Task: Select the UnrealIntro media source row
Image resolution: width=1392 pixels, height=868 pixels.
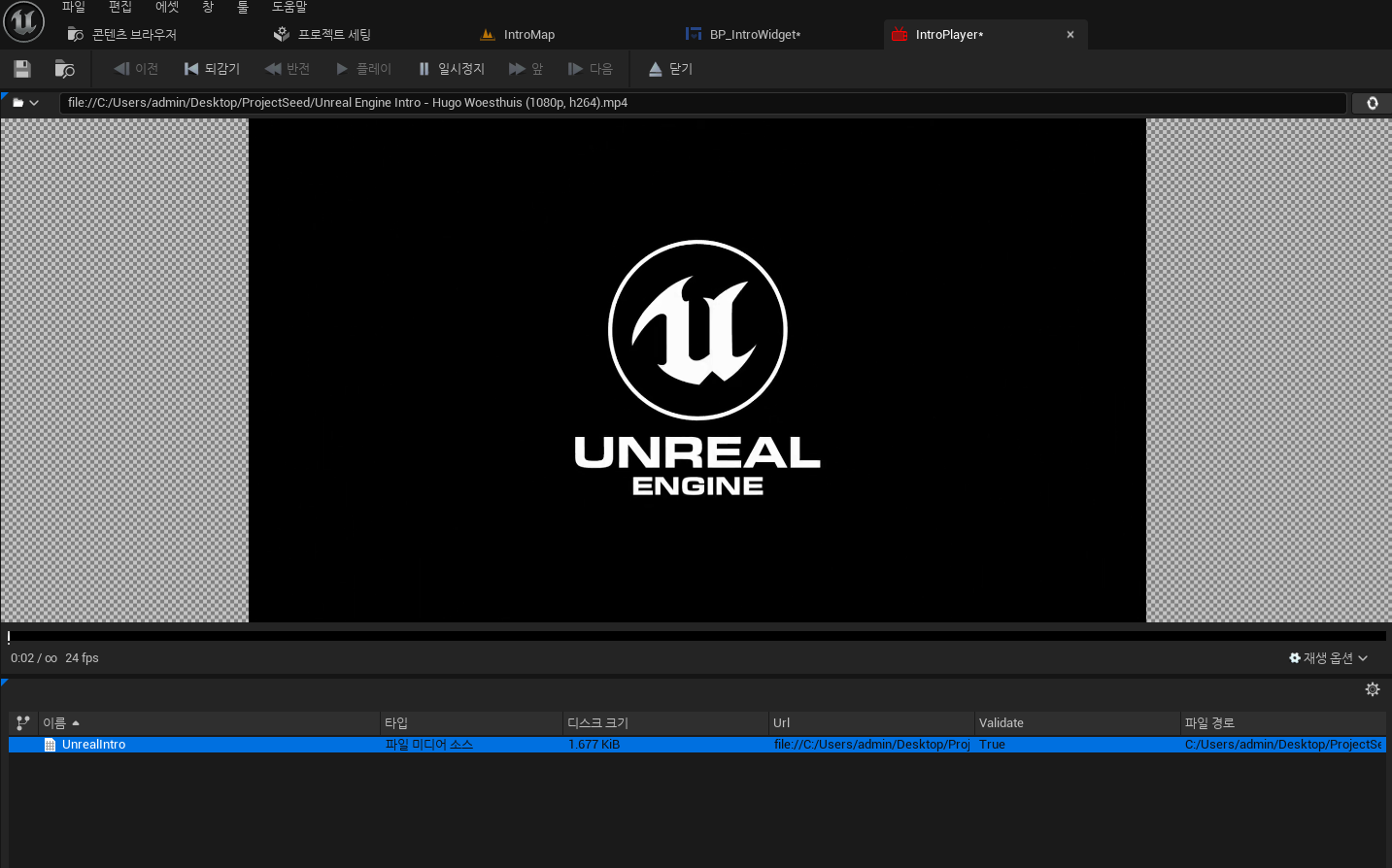Action: tap(697, 745)
